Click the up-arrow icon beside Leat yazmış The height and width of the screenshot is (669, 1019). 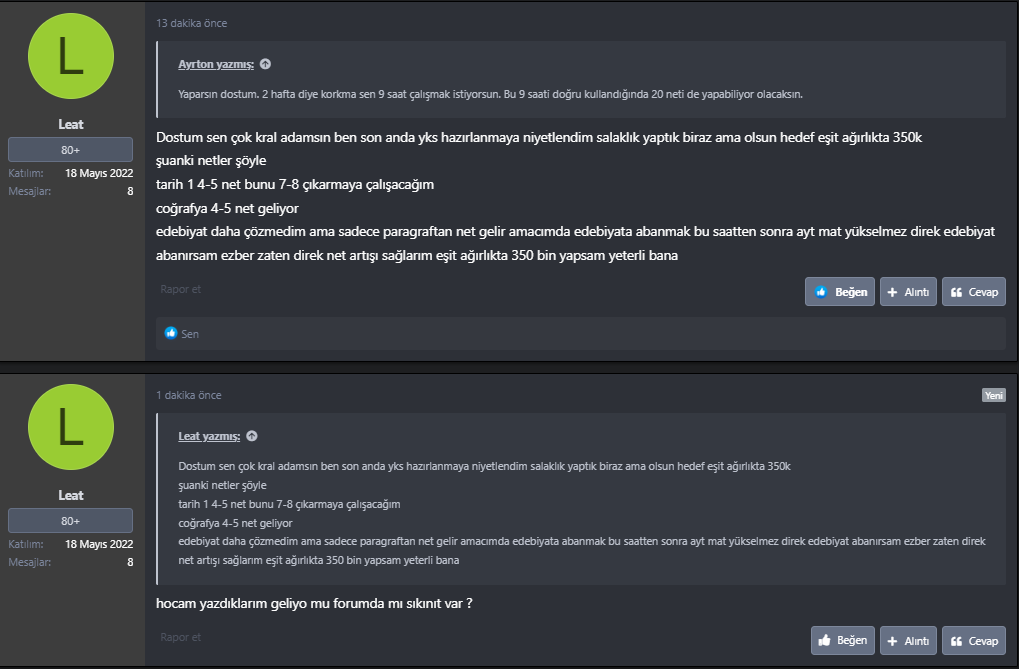tap(252, 436)
